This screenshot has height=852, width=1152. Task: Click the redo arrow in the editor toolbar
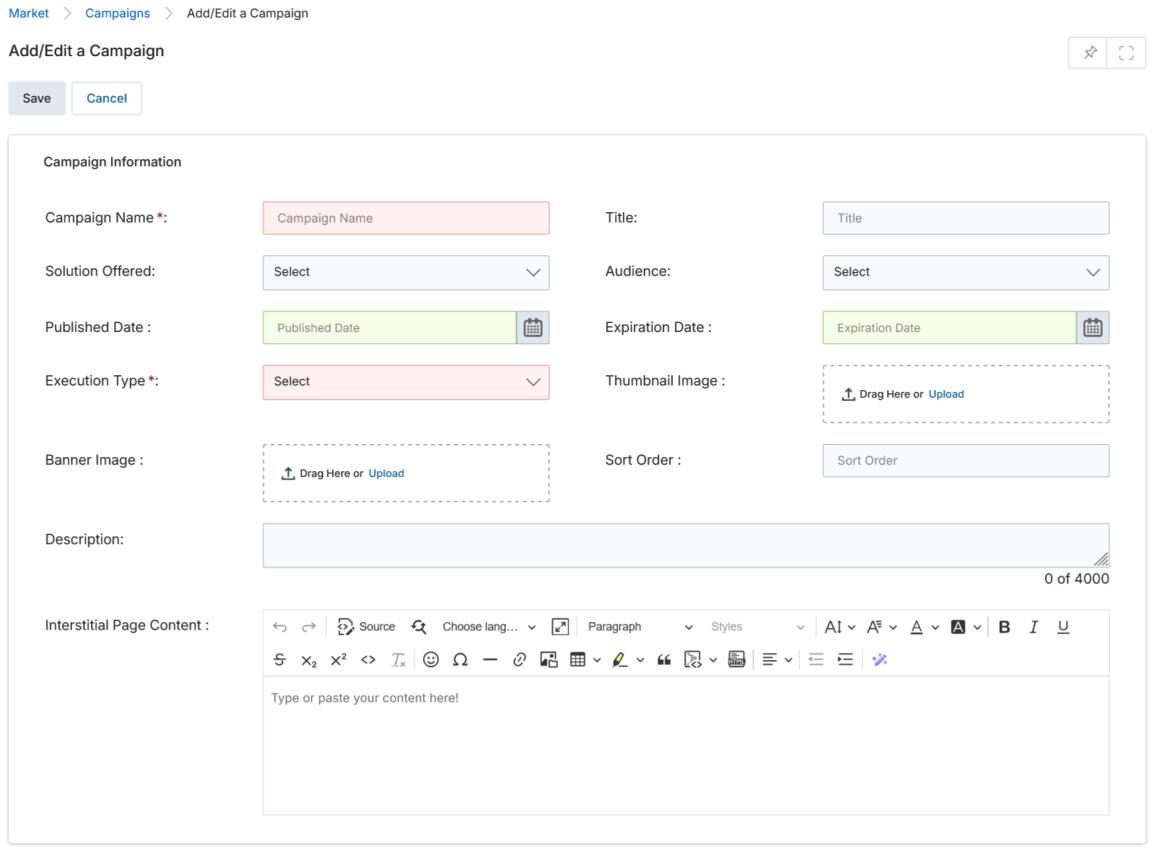(x=309, y=627)
